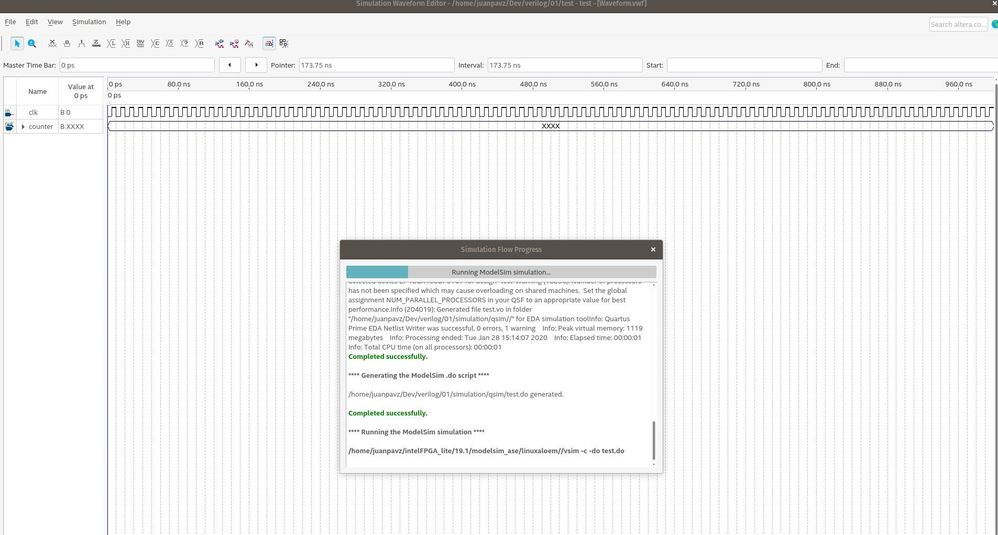Click '**** Running the ModelSim simulation ****' text
The width and height of the screenshot is (998, 535).
416,432
